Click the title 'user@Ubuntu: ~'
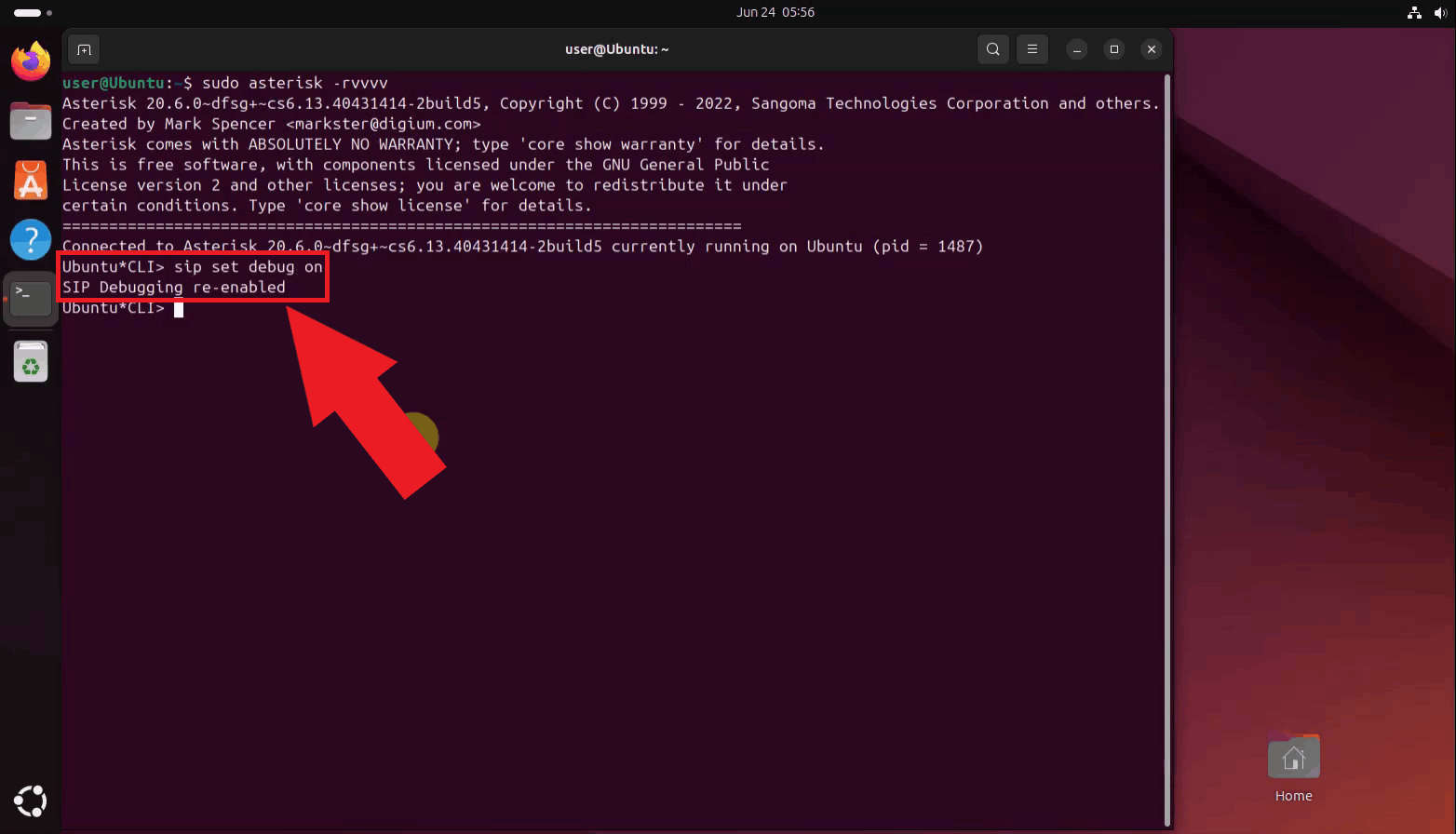The width and height of the screenshot is (1456, 834). tap(616, 49)
